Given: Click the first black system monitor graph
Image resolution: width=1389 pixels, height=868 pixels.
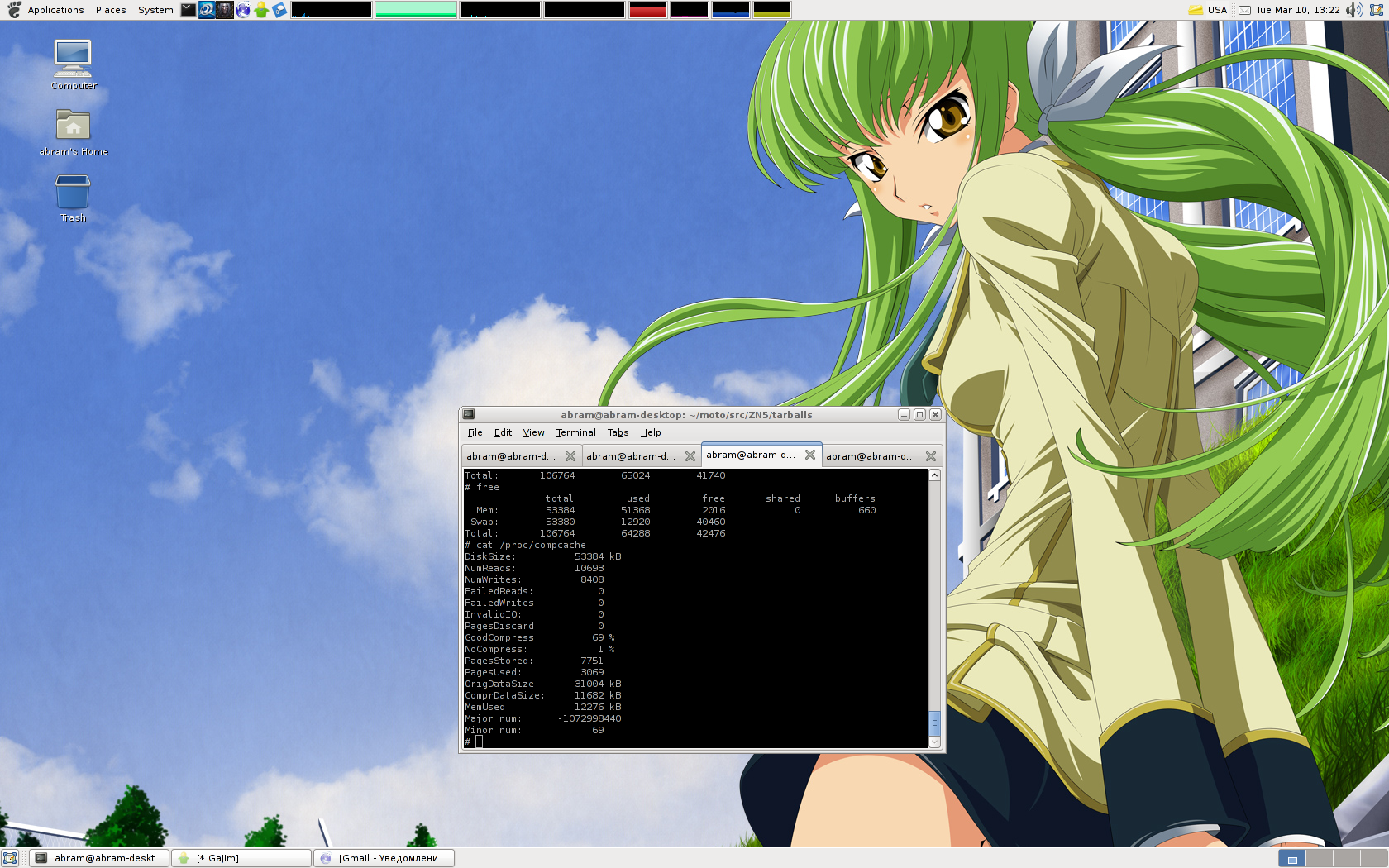Looking at the screenshot, I should point(332,10).
